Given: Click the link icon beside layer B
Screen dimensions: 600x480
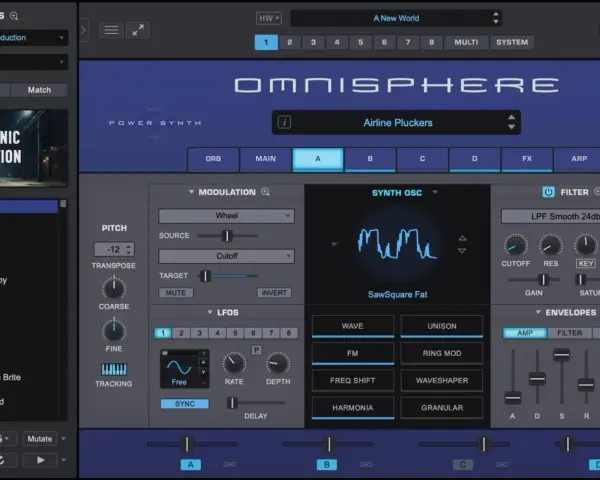Looking at the screenshot, I should coord(366,464).
